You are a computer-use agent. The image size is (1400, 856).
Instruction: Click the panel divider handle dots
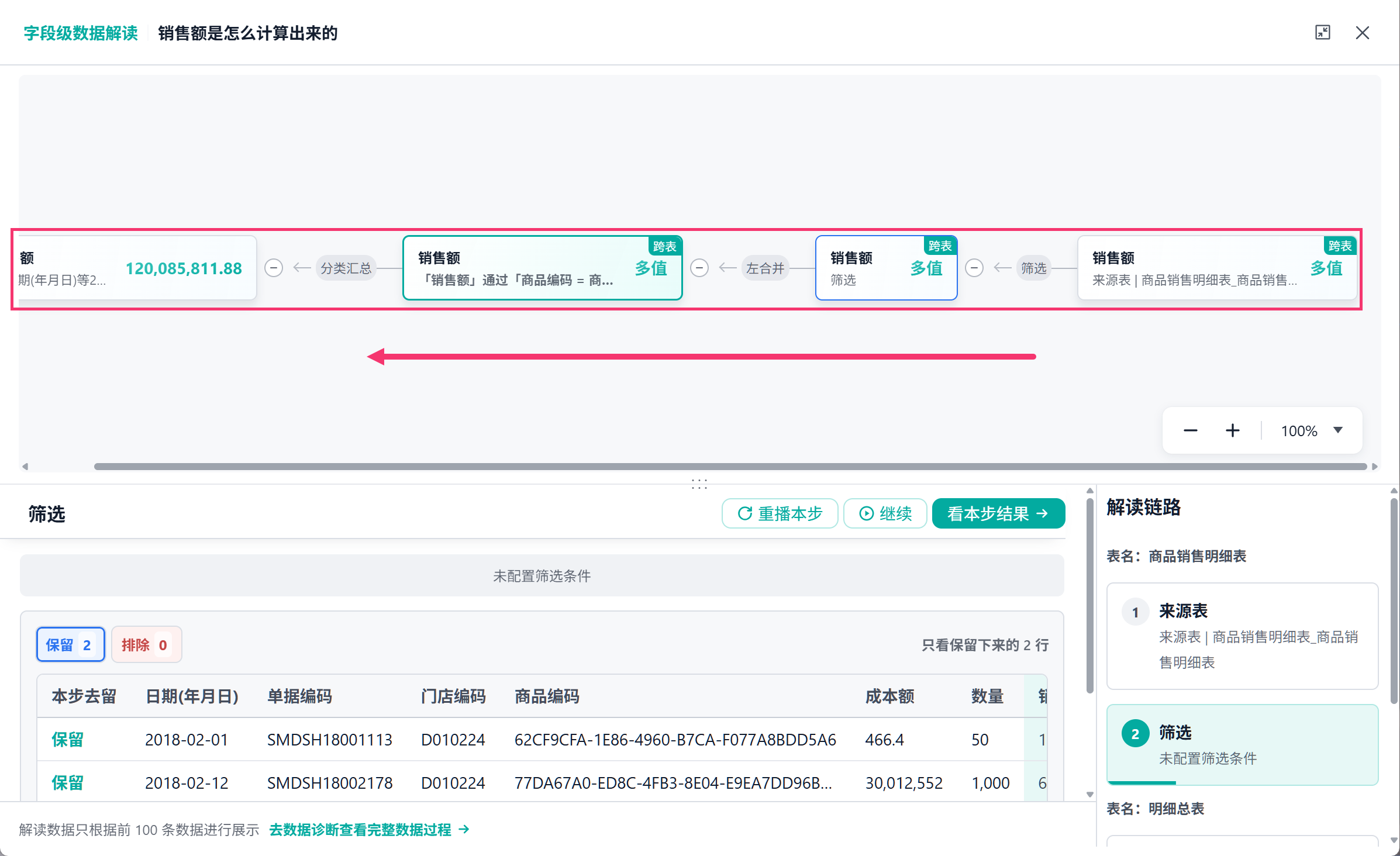699,484
